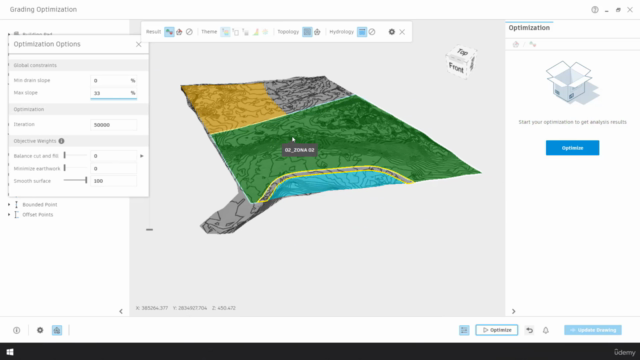Click the Top face of view cube
The height and width of the screenshot is (360, 640).
coord(462,52)
